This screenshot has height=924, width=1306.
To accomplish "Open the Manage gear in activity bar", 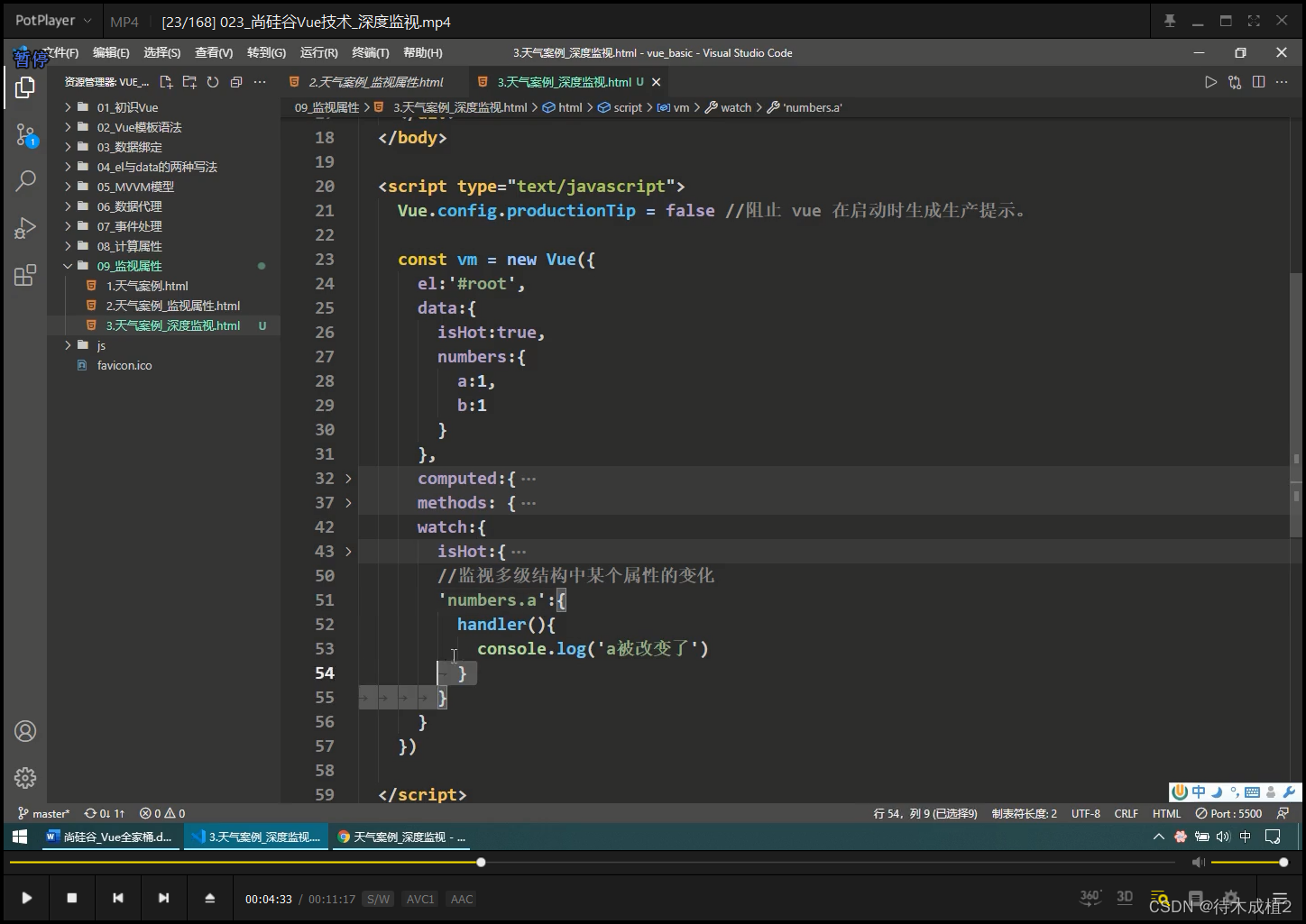I will pos(25,777).
